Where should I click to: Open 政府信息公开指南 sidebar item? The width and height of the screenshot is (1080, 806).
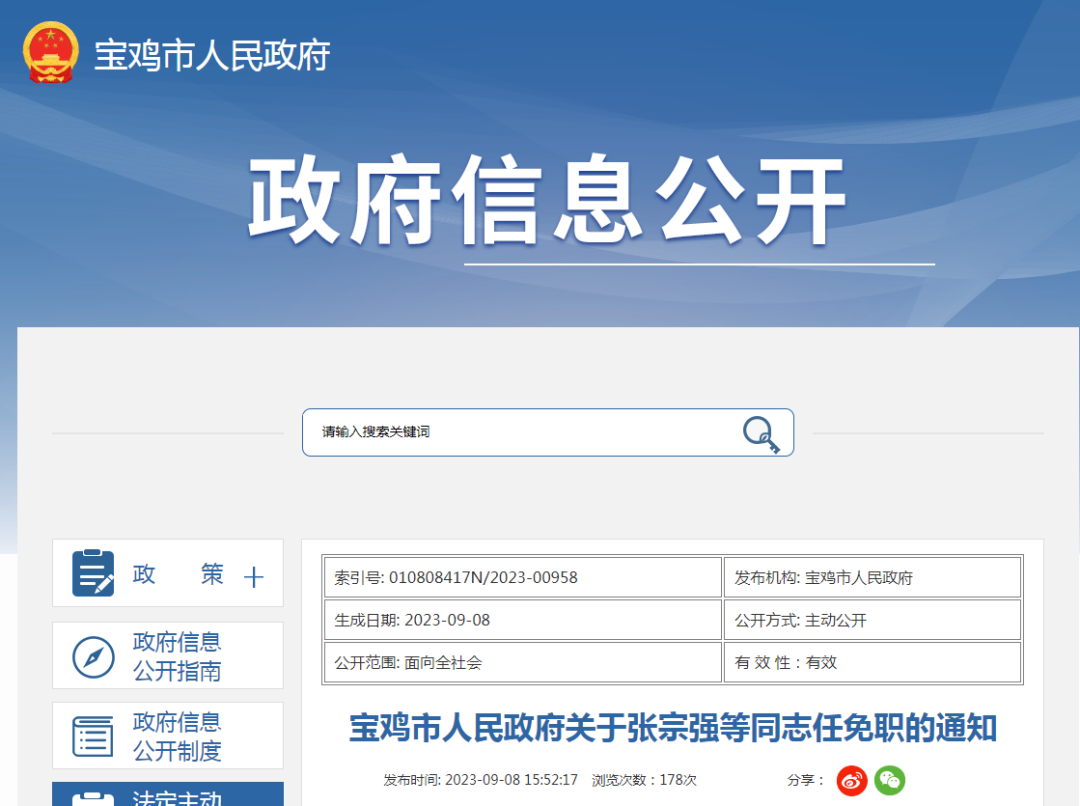(168, 655)
